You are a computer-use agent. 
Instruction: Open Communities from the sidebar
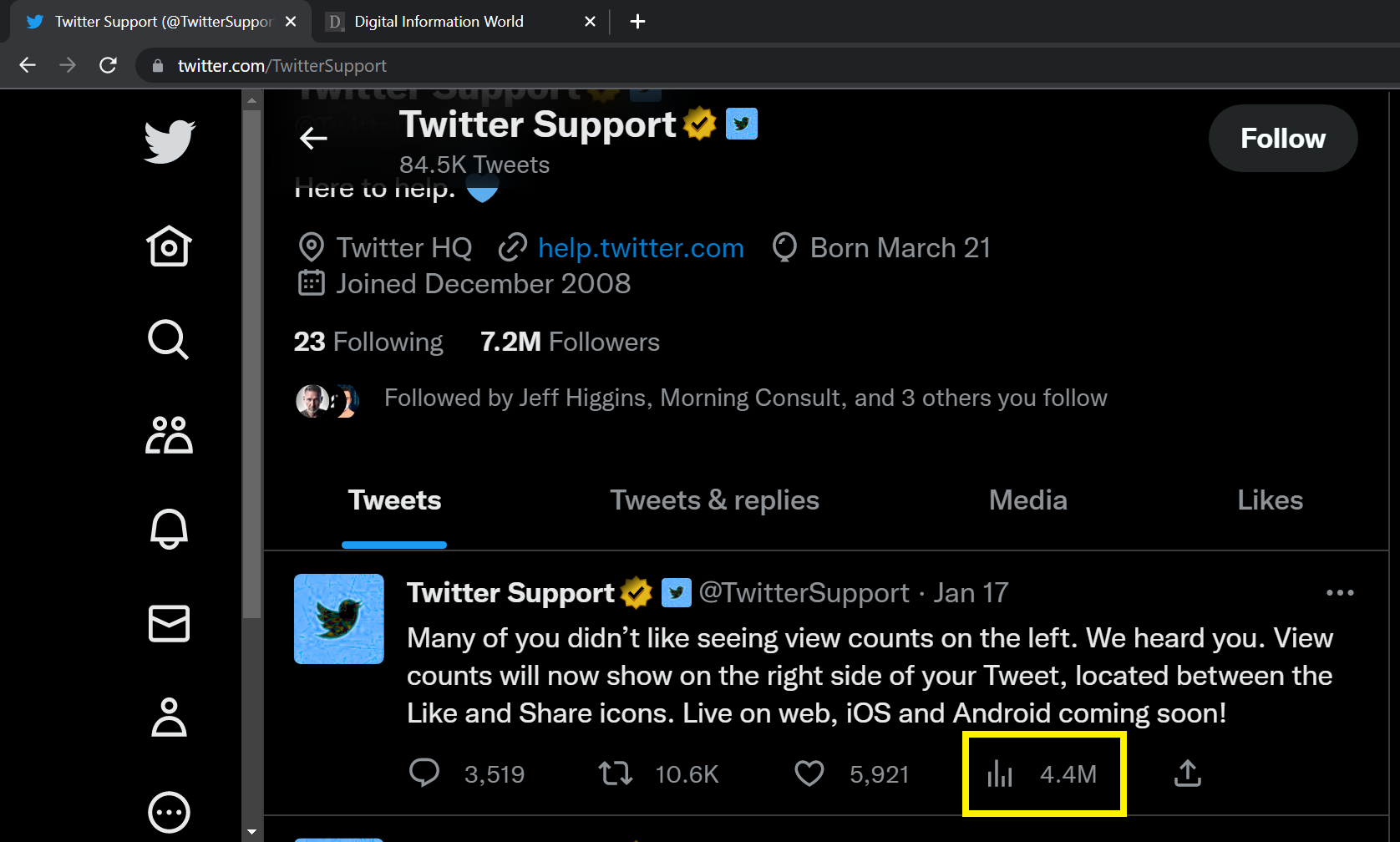tap(169, 434)
